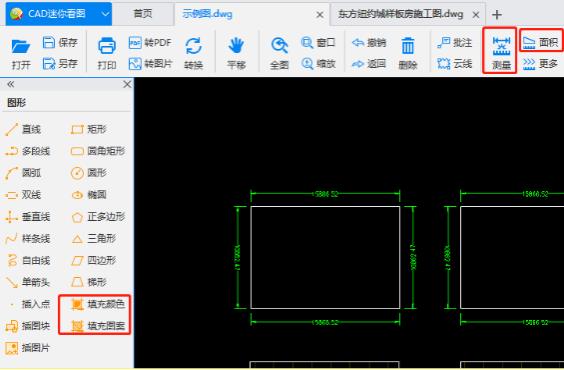Delete selection with the 删除 trash icon
Viewport: 564px width, 370px height.
408,54
